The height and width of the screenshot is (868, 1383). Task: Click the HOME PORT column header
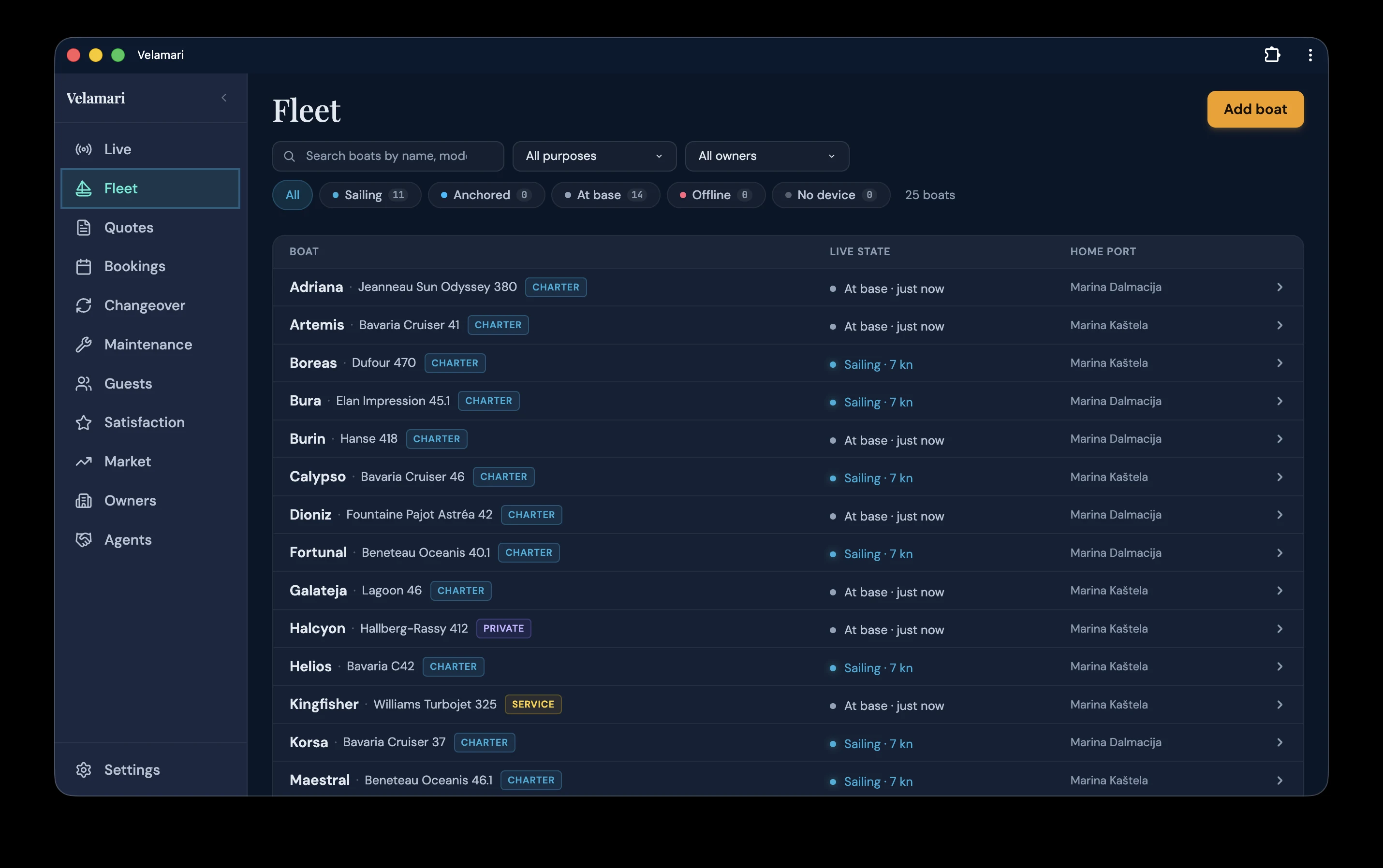1103,251
